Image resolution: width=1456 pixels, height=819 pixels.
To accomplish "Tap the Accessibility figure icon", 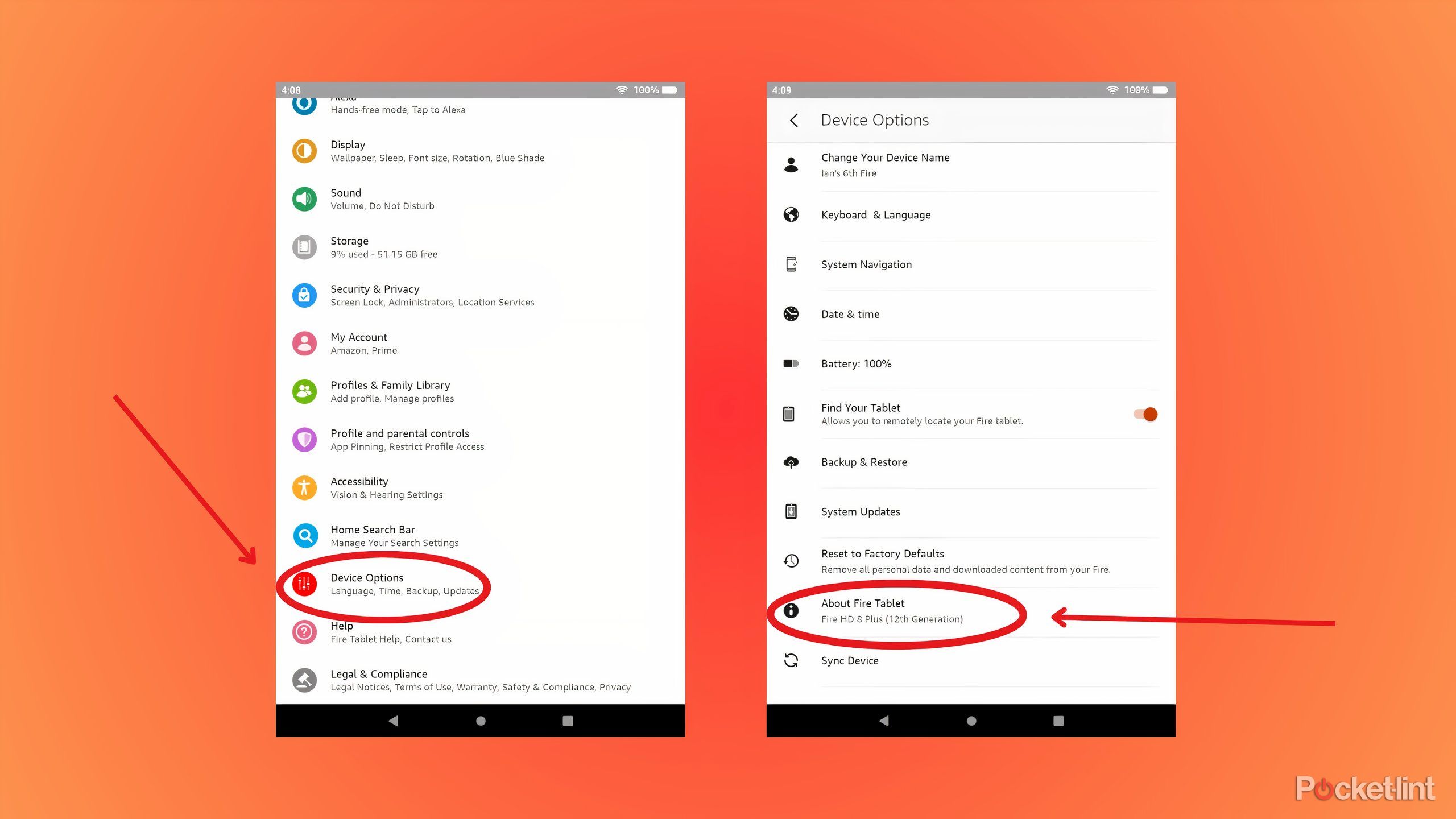I will click(x=304, y=488).
